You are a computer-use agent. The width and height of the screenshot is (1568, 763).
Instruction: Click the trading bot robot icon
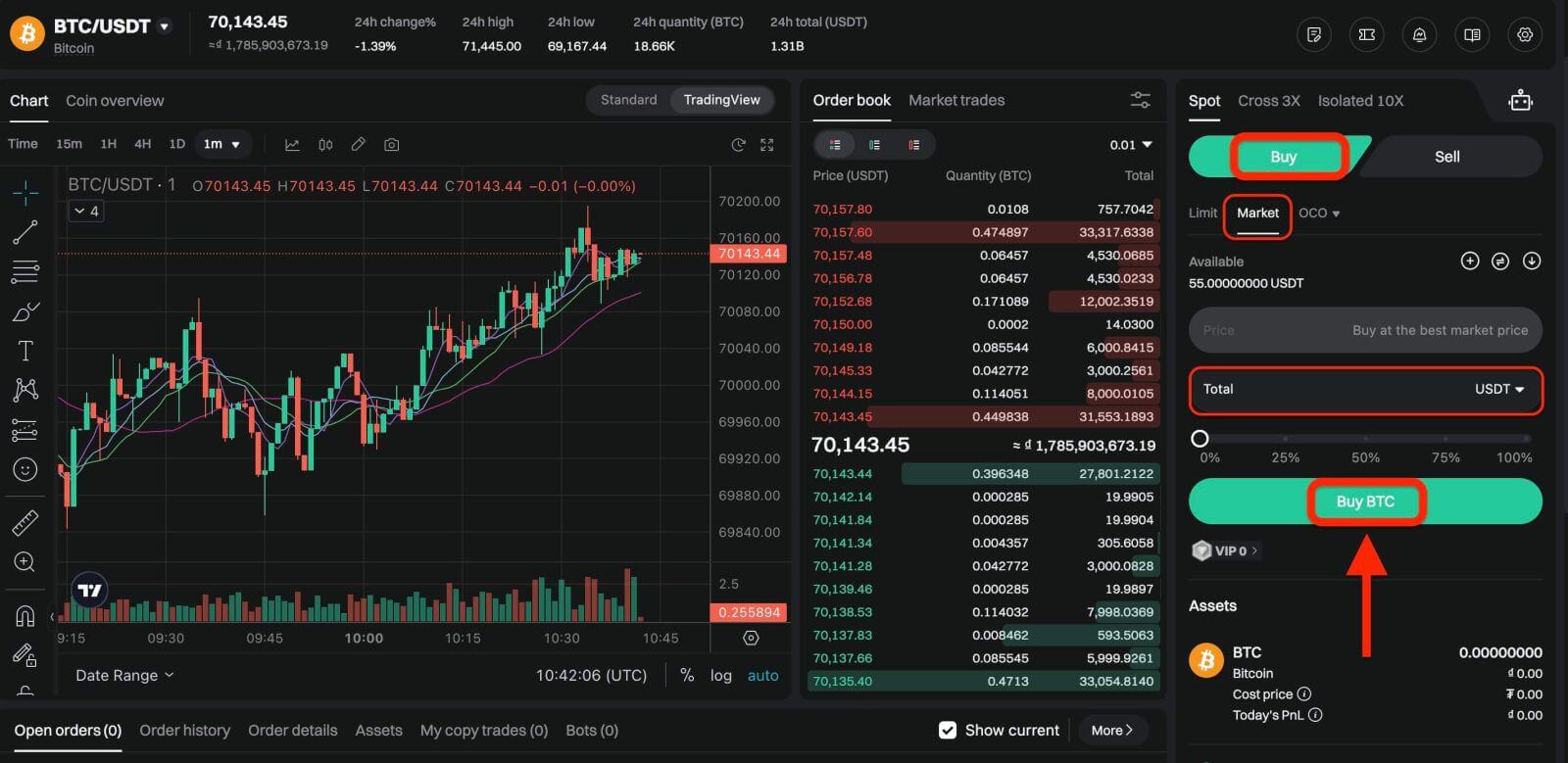[1520, 101]
